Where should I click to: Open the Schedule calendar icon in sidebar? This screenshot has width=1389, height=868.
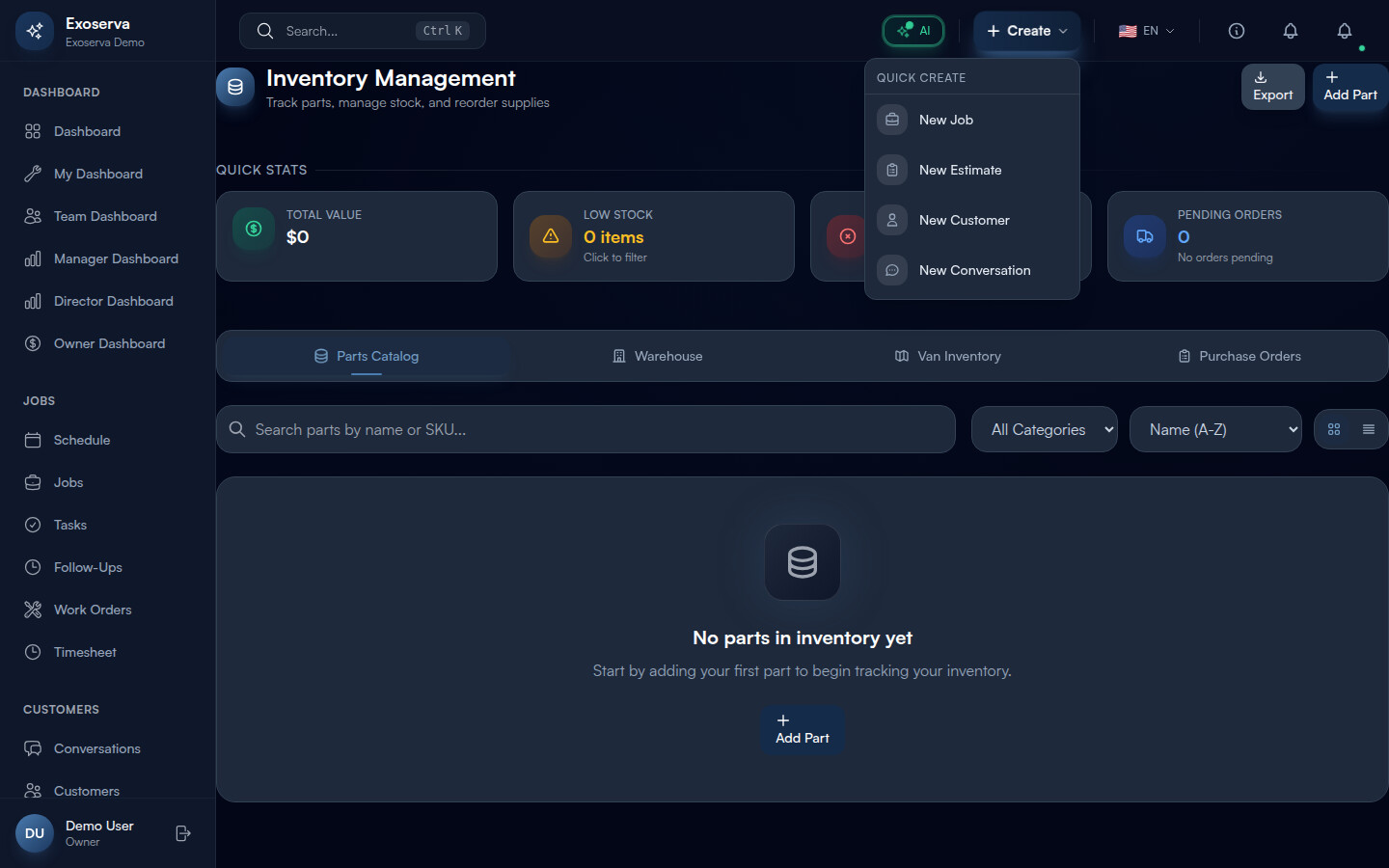[x=33, y=440]
